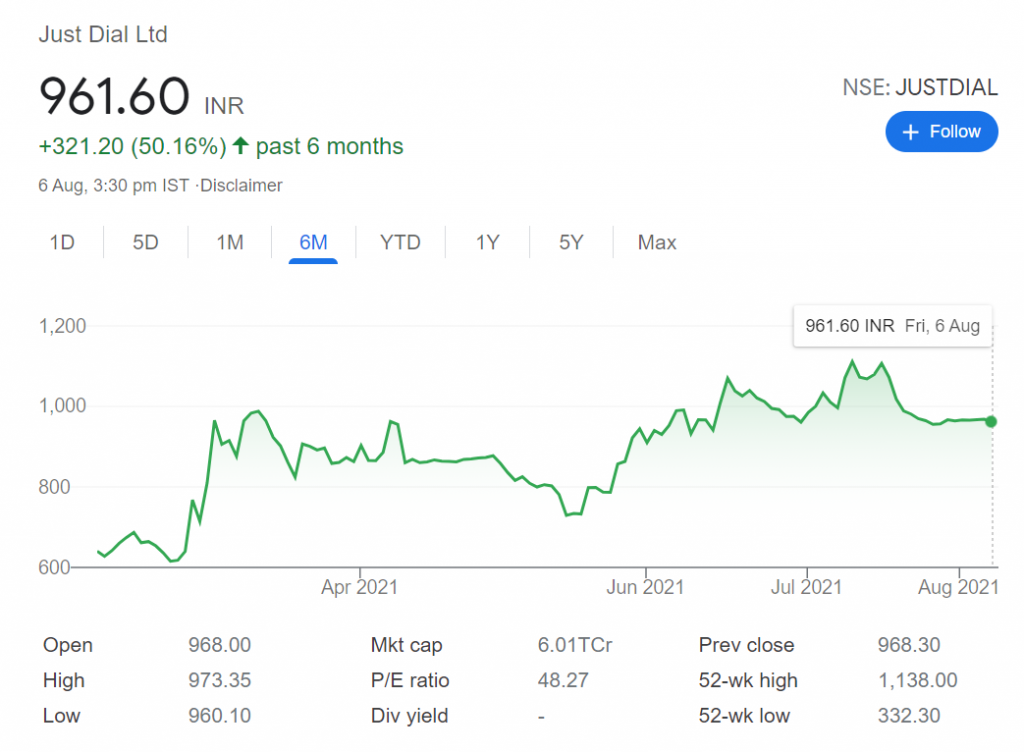Click the Open value 968.00
The width and height of the screenshot is (1024, 752).
pyautogui.click(x=219, y=645)
